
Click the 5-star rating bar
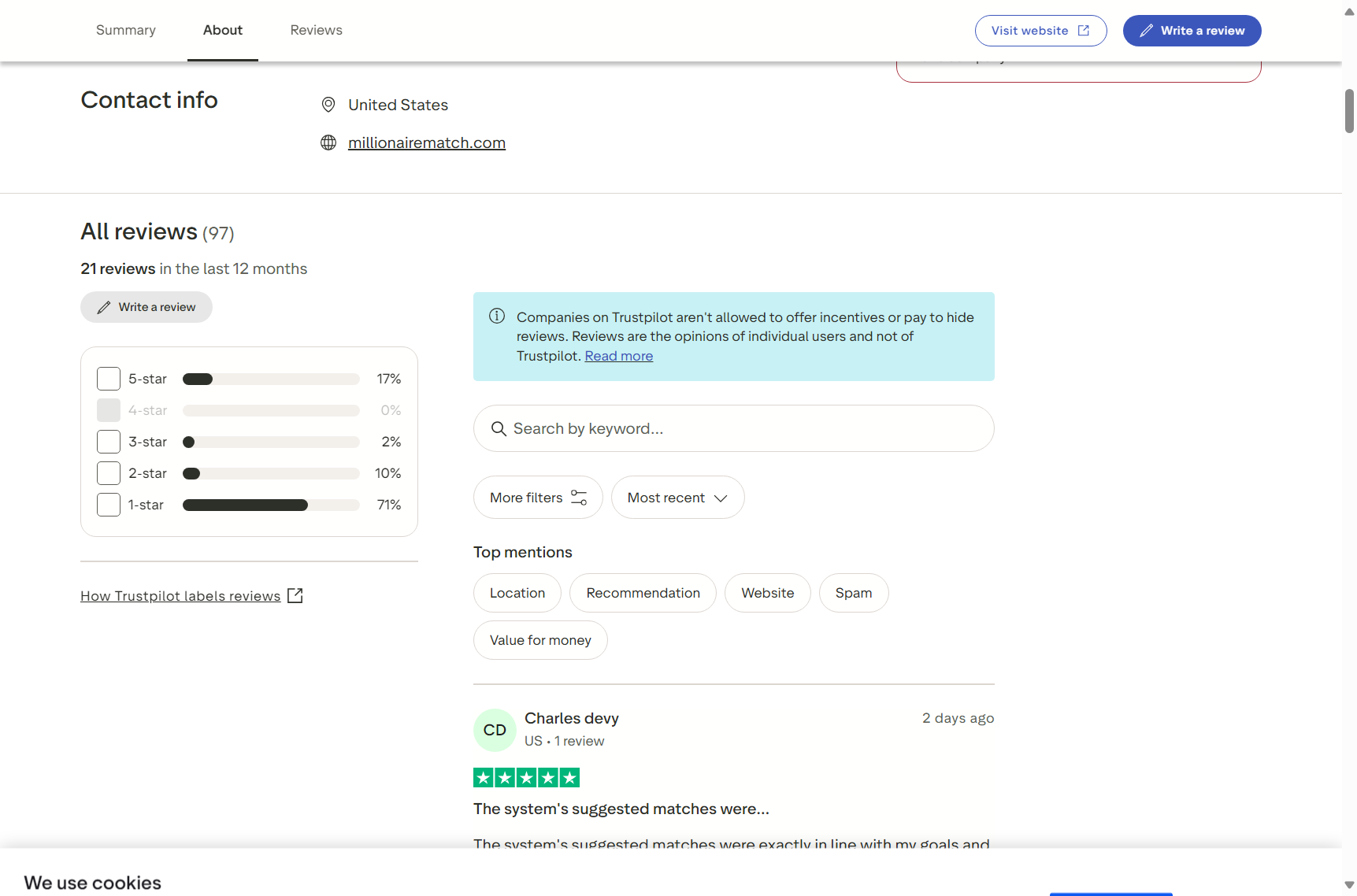point(271,379)
